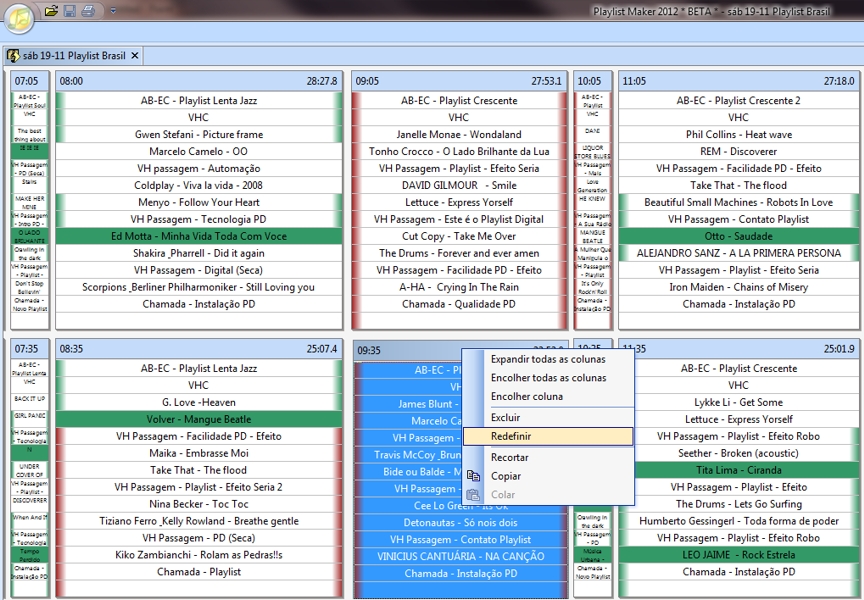Select Gwen Stefani - Picture frame

pos(198,134)
